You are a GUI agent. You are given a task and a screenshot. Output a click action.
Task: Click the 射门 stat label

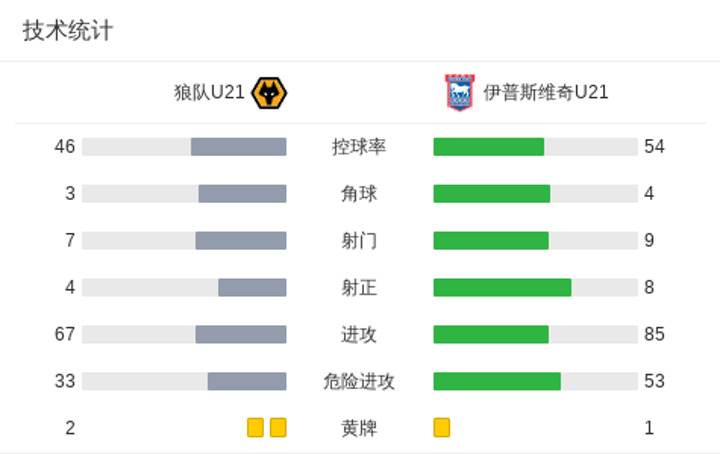tap(359, 241)
